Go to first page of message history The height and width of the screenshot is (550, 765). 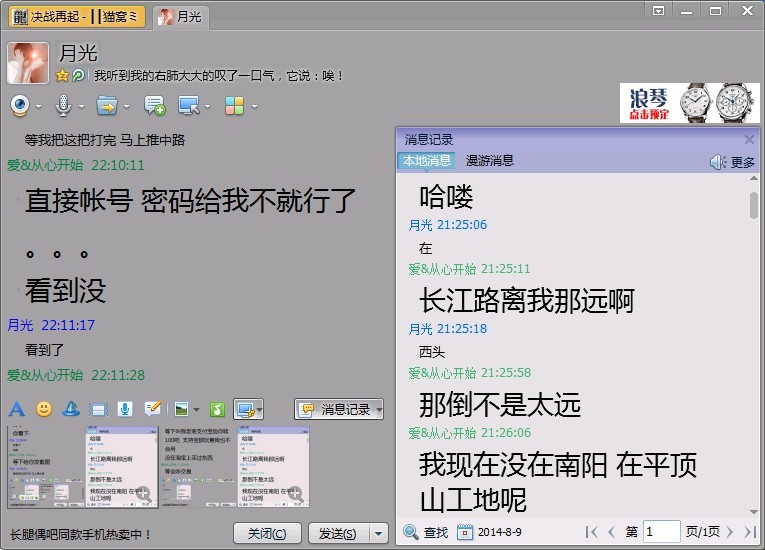point(592,532)
